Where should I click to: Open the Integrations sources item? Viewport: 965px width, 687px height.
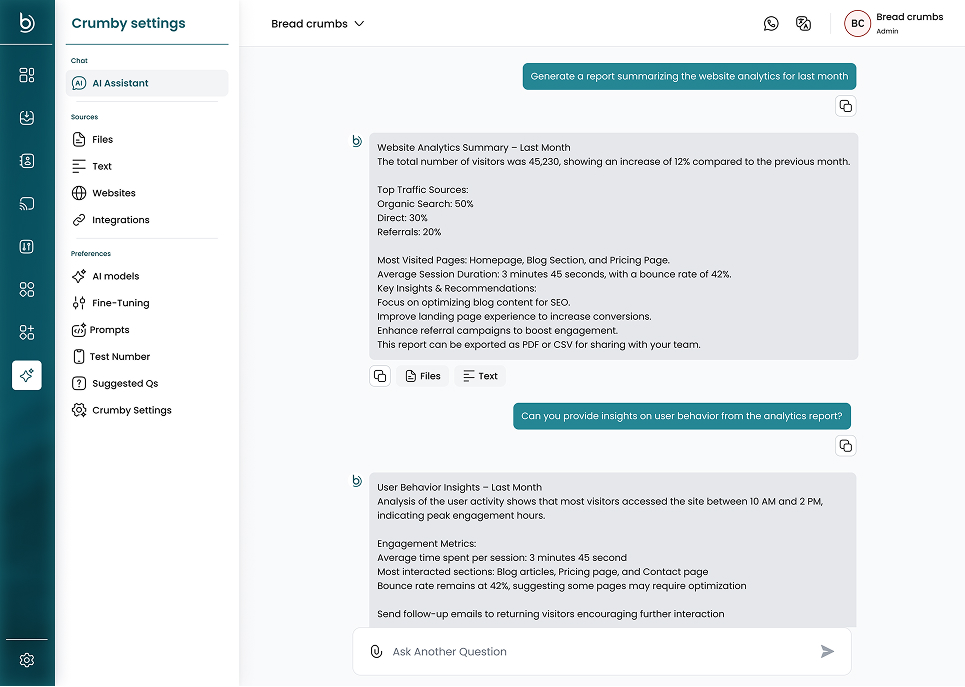pos(120,220)
